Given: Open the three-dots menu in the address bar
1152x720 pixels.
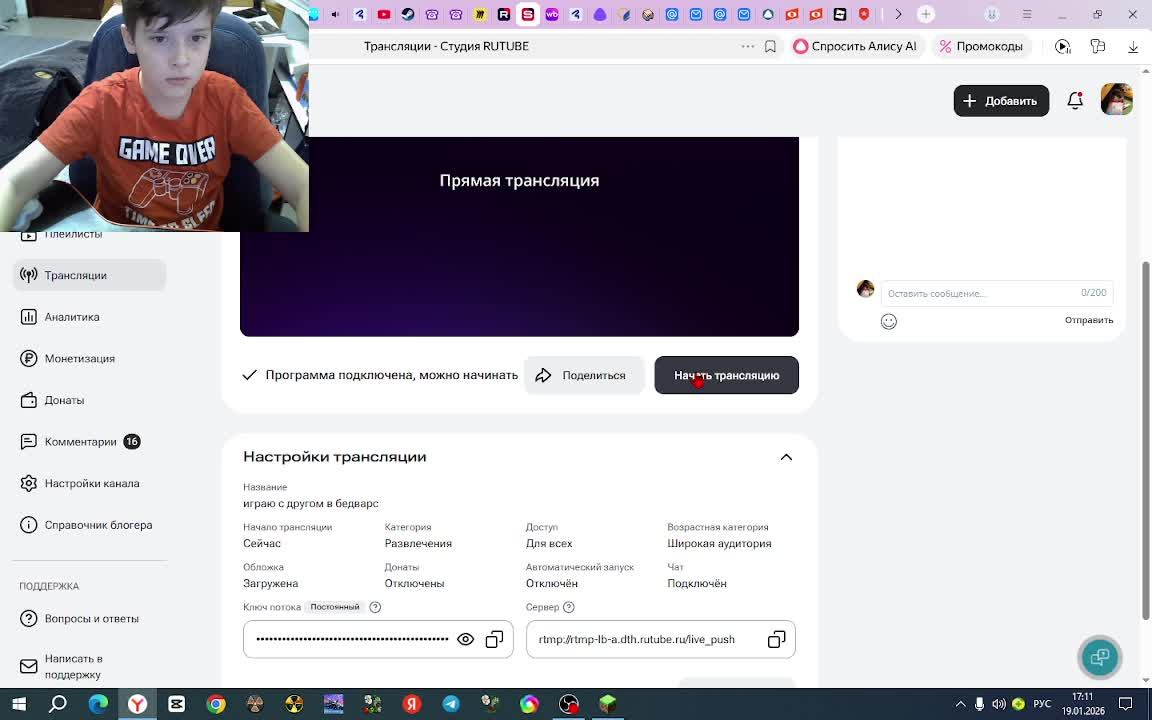Looking at the screenshot, I should click(x=748, y=46).
